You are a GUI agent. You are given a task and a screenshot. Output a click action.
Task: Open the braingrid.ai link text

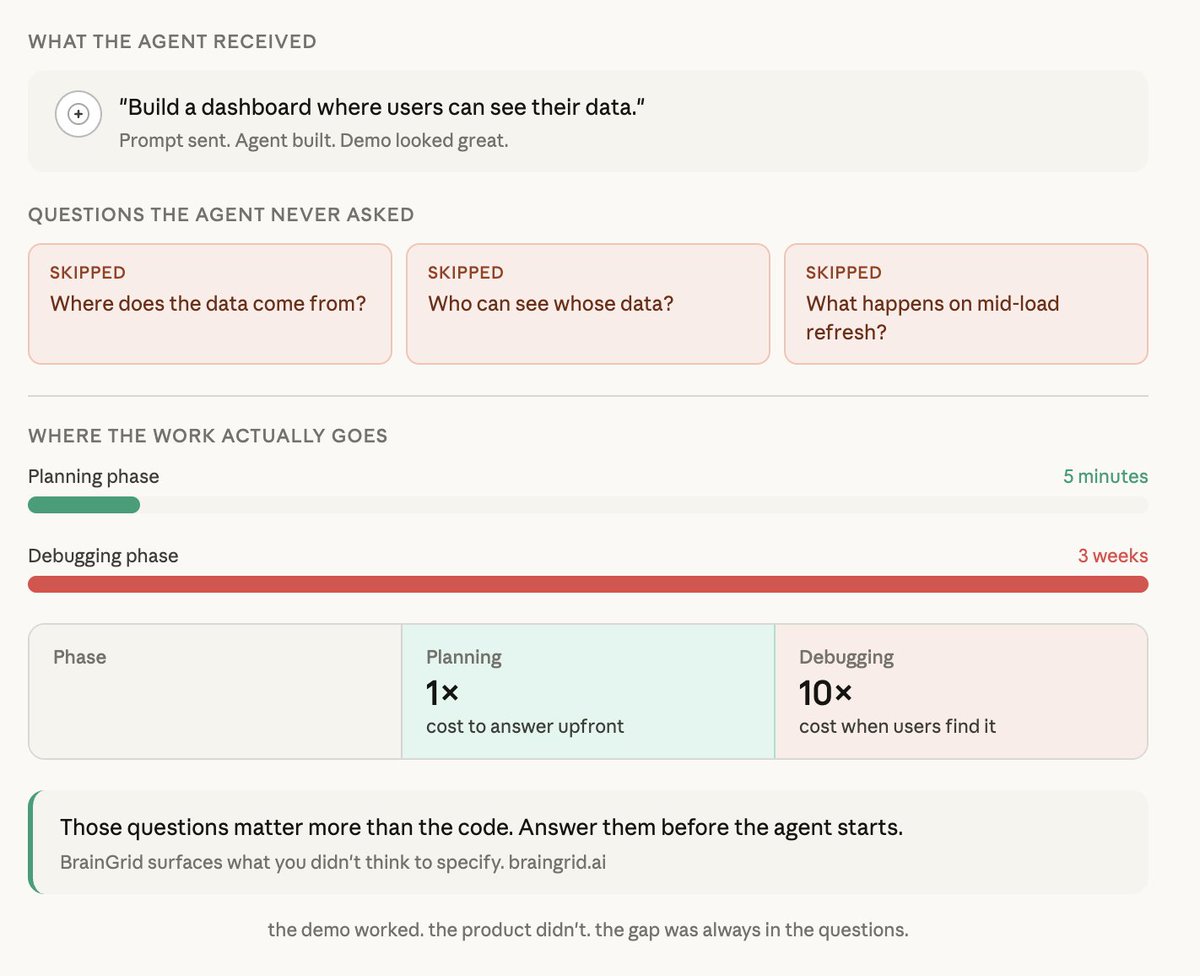(x=557, y=861)
